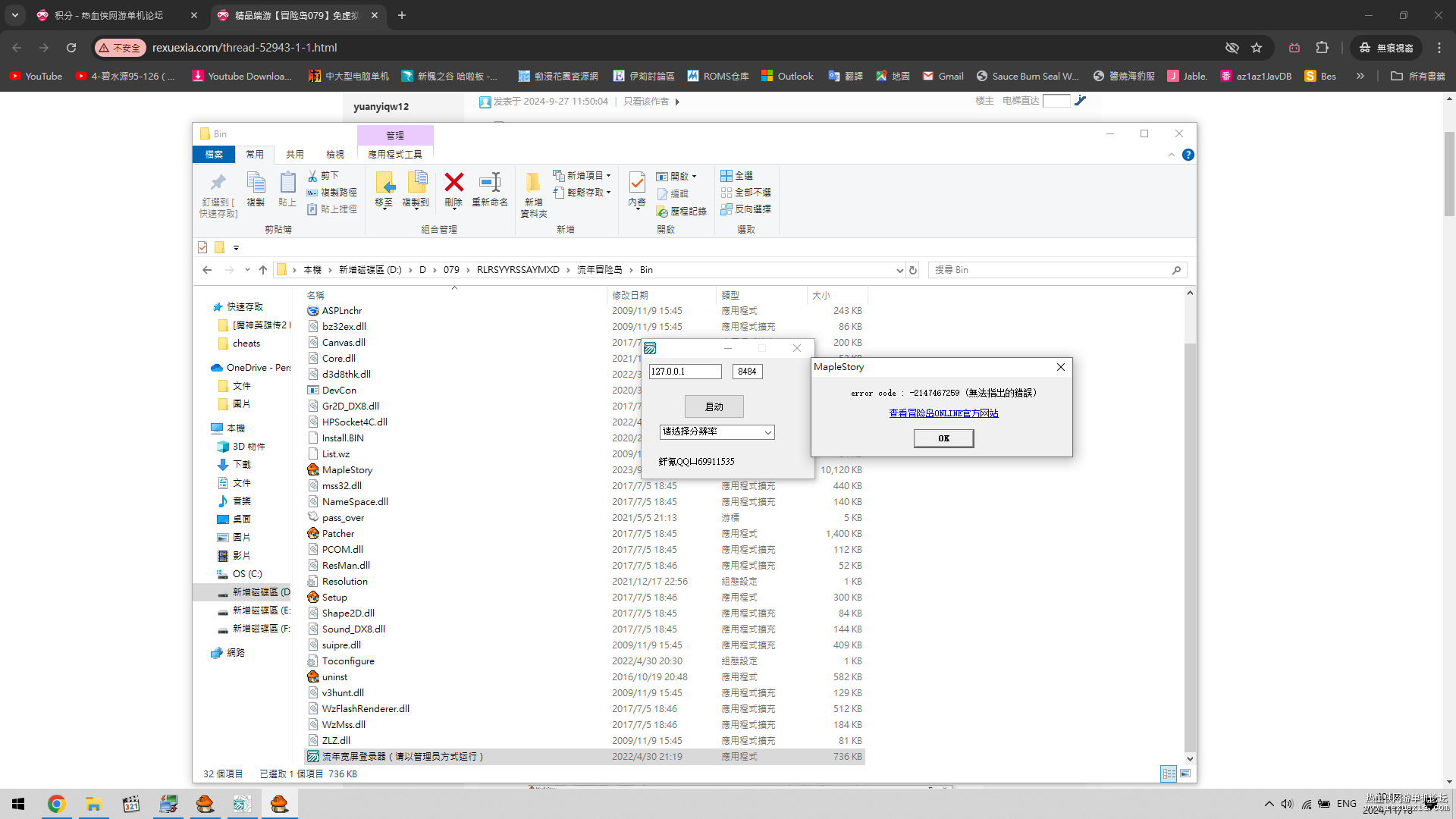Open the 檔案 File tab
This screenshot has height=819, width=1456.
[x=214, y=155]
